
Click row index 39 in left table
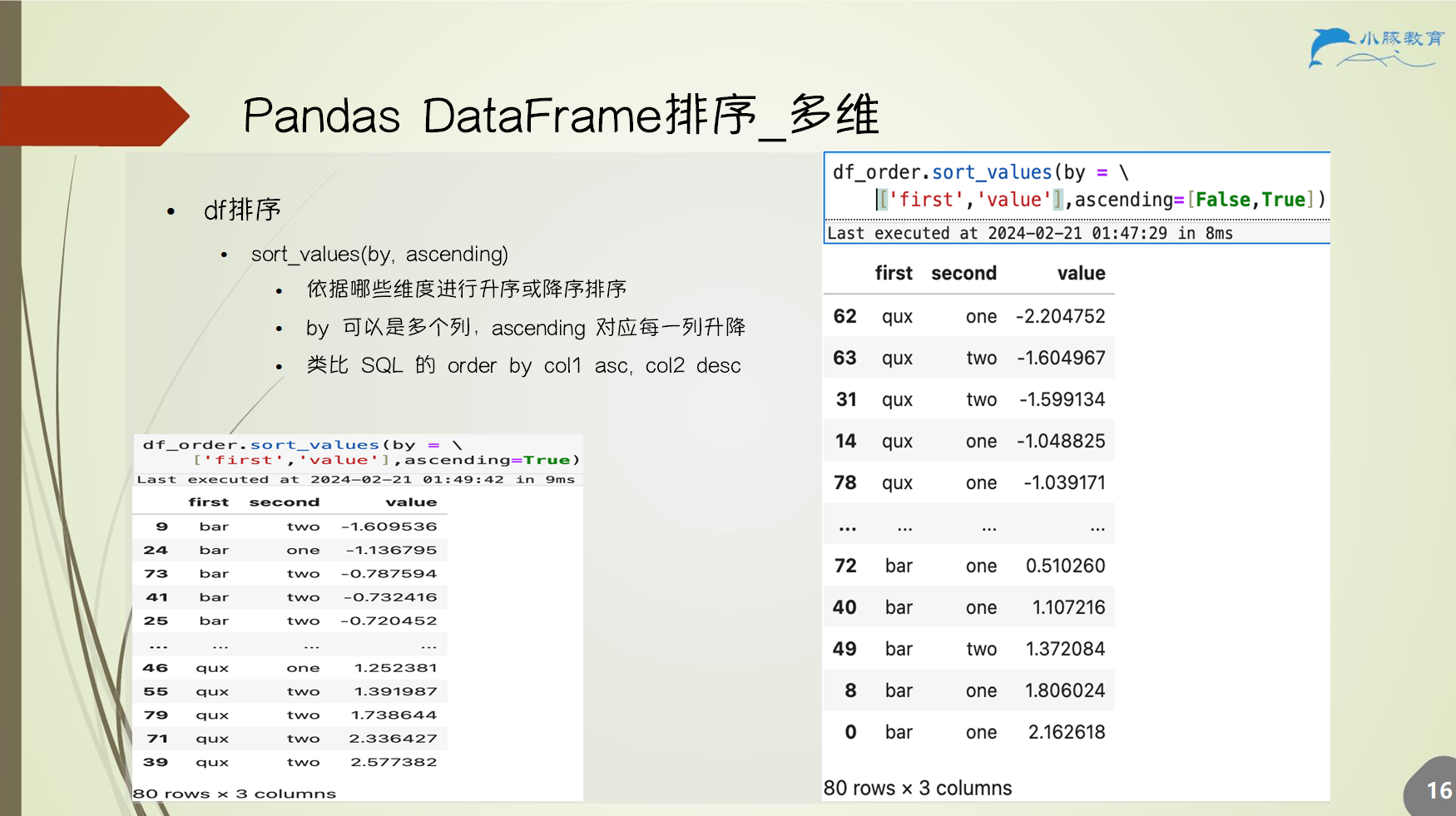156,763
